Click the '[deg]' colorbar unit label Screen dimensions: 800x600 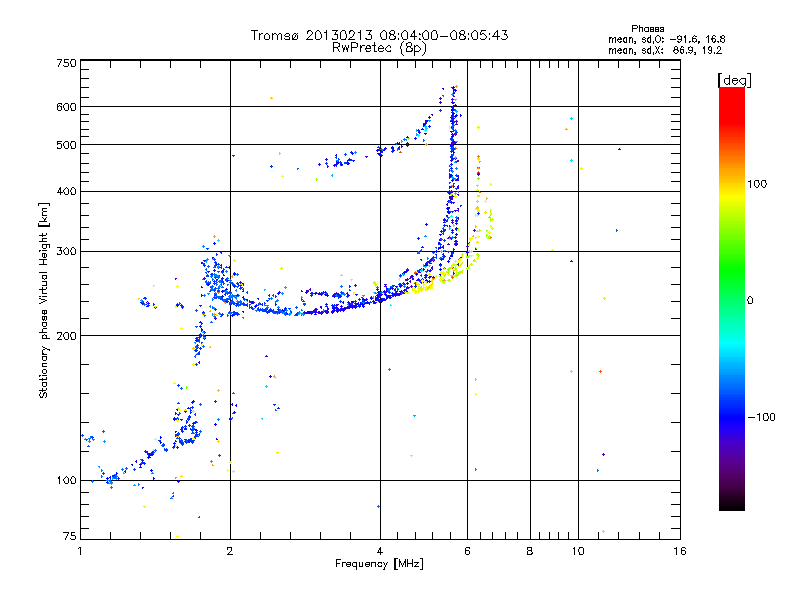tap(734, 80)
